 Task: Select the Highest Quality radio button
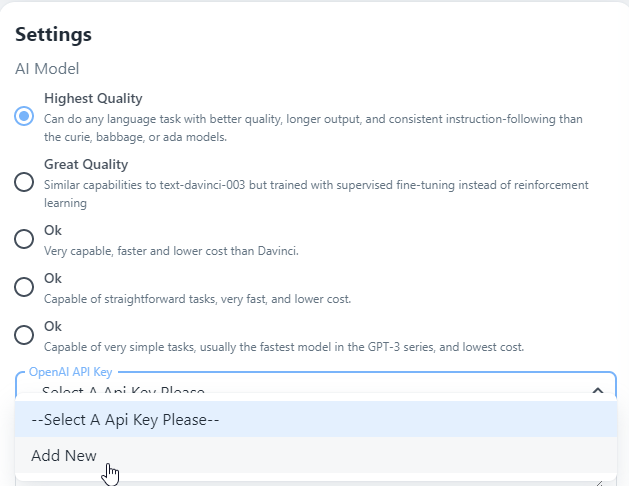(24, 116)
